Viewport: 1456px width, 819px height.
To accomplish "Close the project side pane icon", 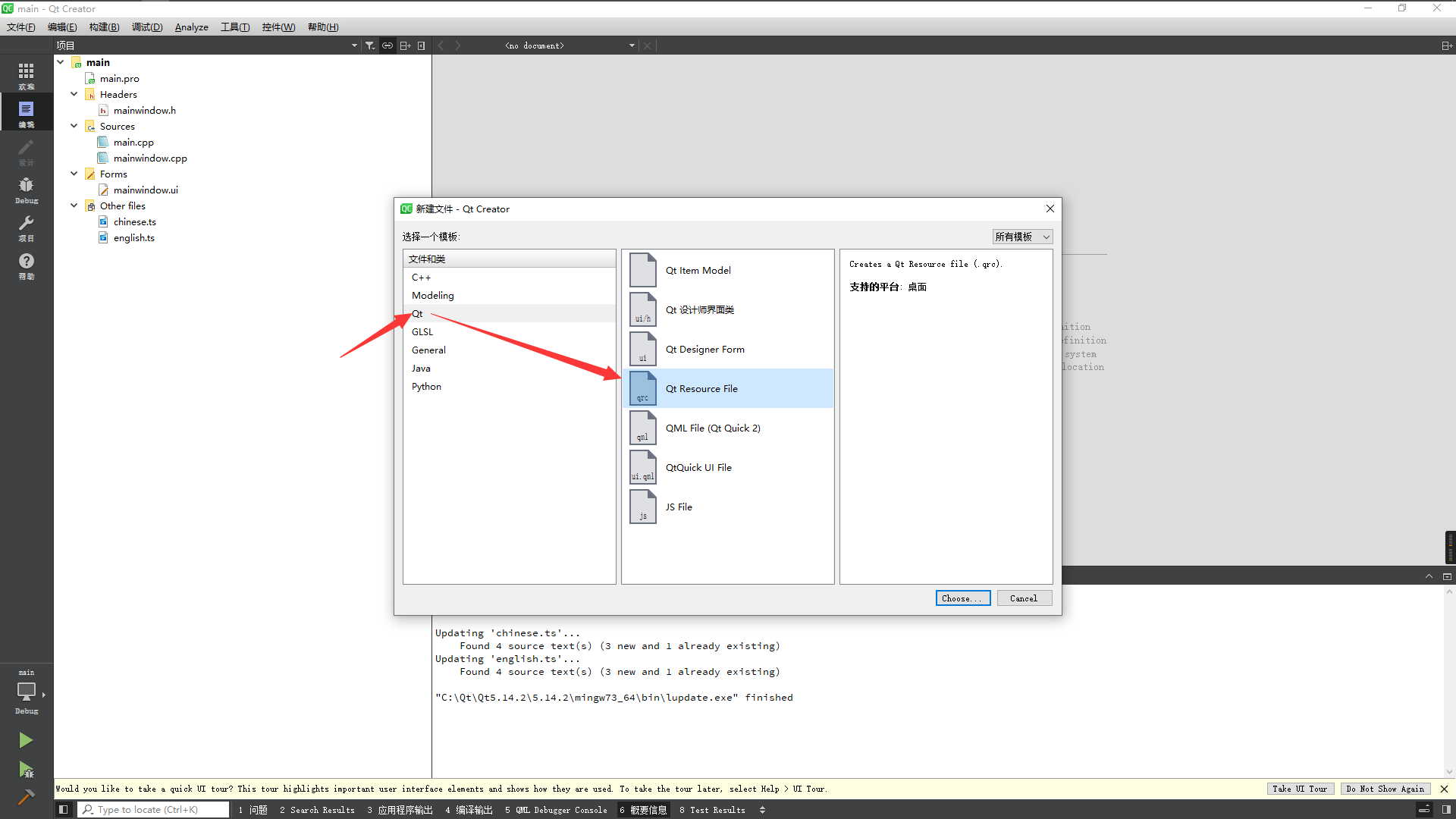I will [x=421, y=45].
